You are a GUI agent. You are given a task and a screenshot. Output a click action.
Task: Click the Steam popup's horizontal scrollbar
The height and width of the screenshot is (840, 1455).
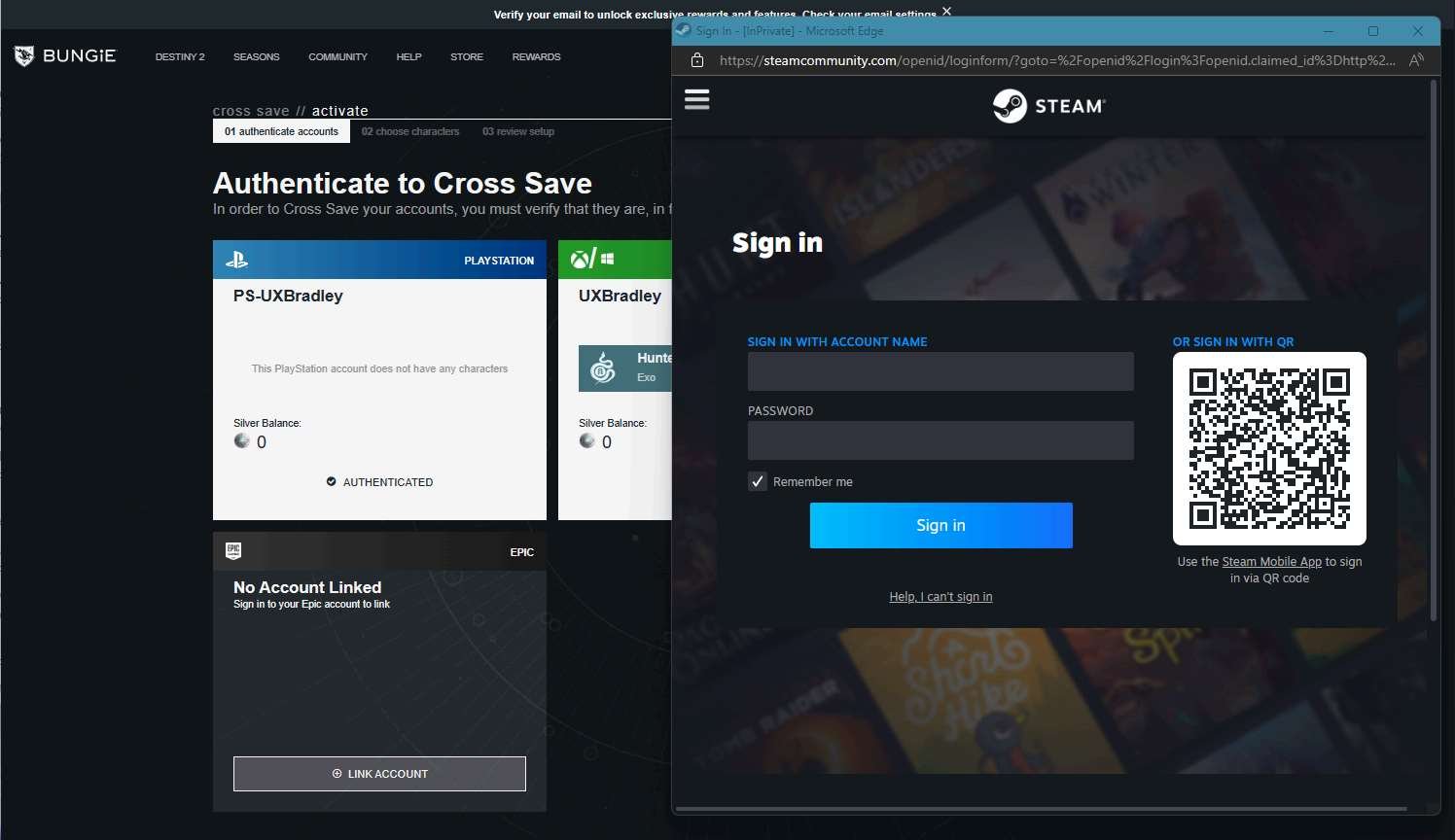[1041, 808]
